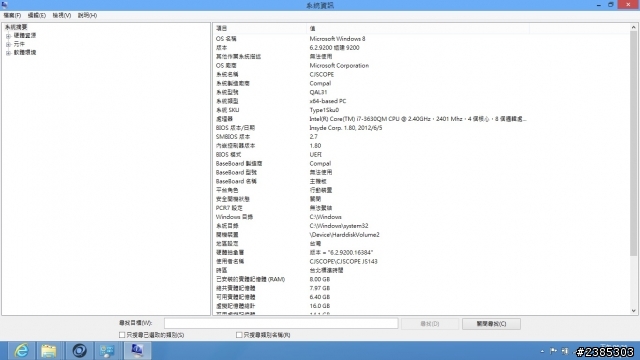Image resolution: width=640 pixels, height=360 pixels.
Task: Select the 'OS 名稱' item label
Action: click(226, 39)
